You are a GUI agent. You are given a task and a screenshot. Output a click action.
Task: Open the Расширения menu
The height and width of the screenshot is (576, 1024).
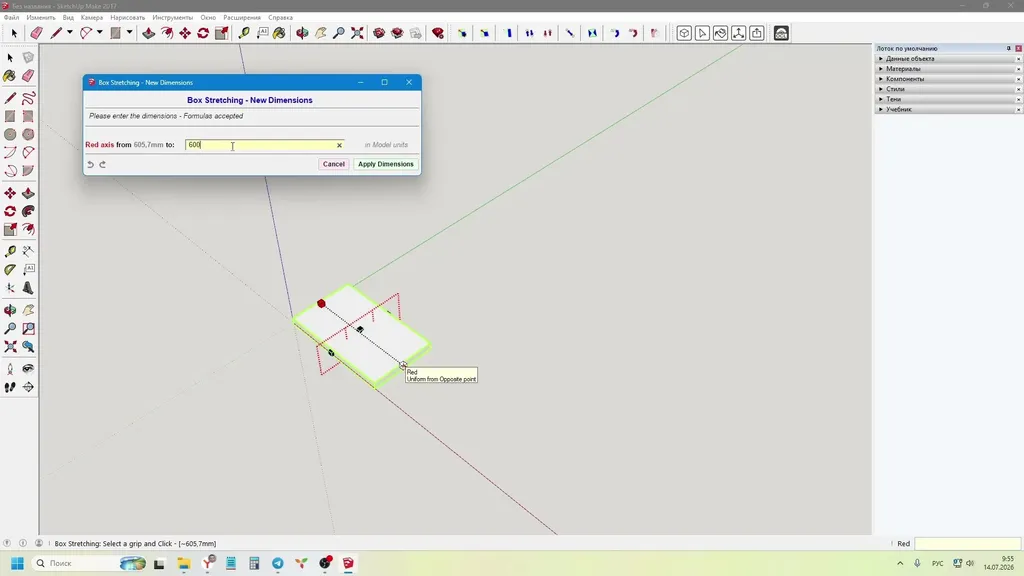pyautogui.click(x=242, y=18)
